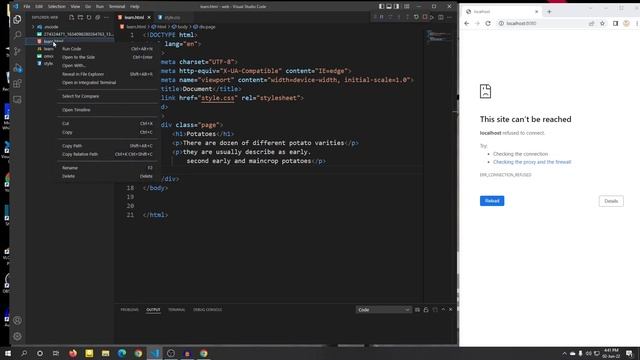Click New File icon in the Explorer header
Screen dimensions: 640x360
pyautogui.click(x=71, y=18)
